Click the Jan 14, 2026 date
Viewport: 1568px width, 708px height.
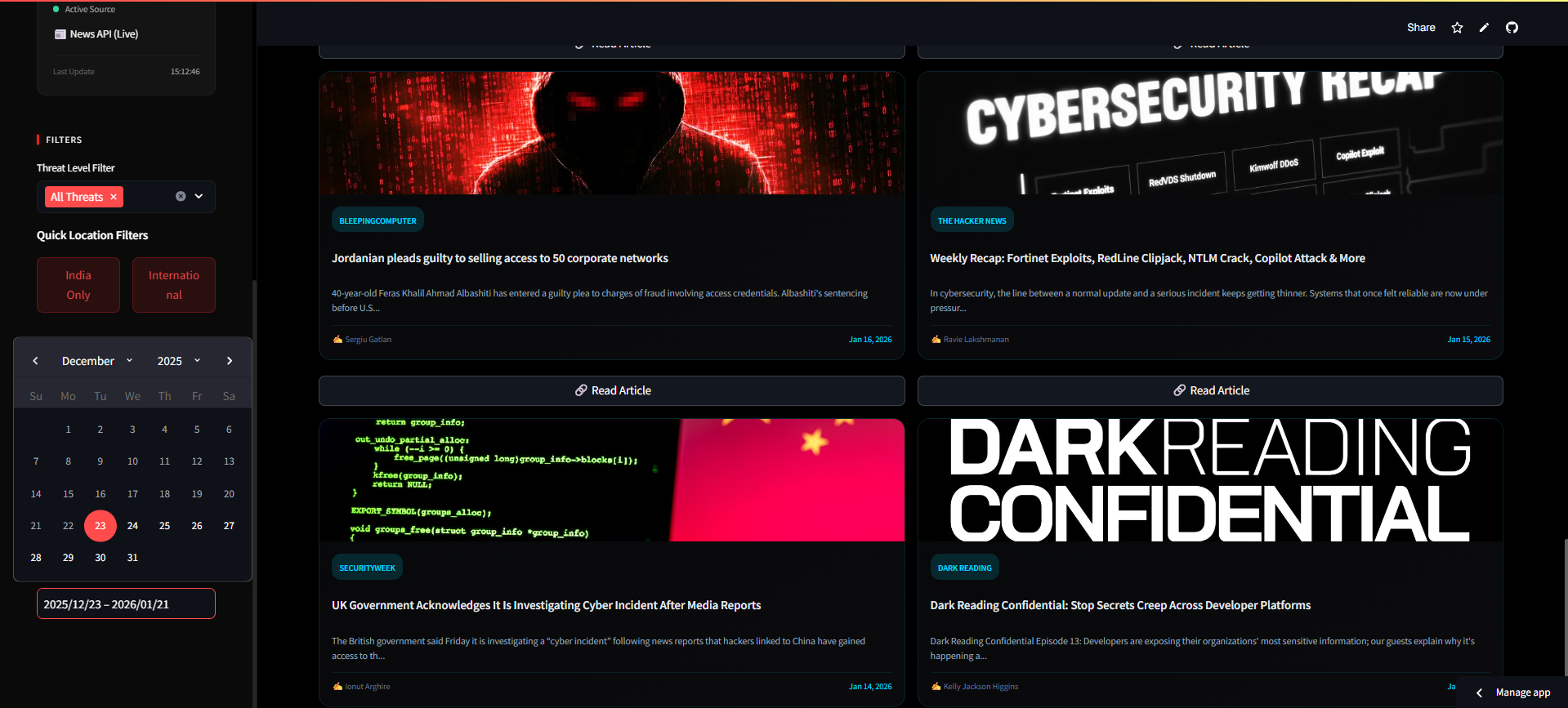[x=870, y=687]
